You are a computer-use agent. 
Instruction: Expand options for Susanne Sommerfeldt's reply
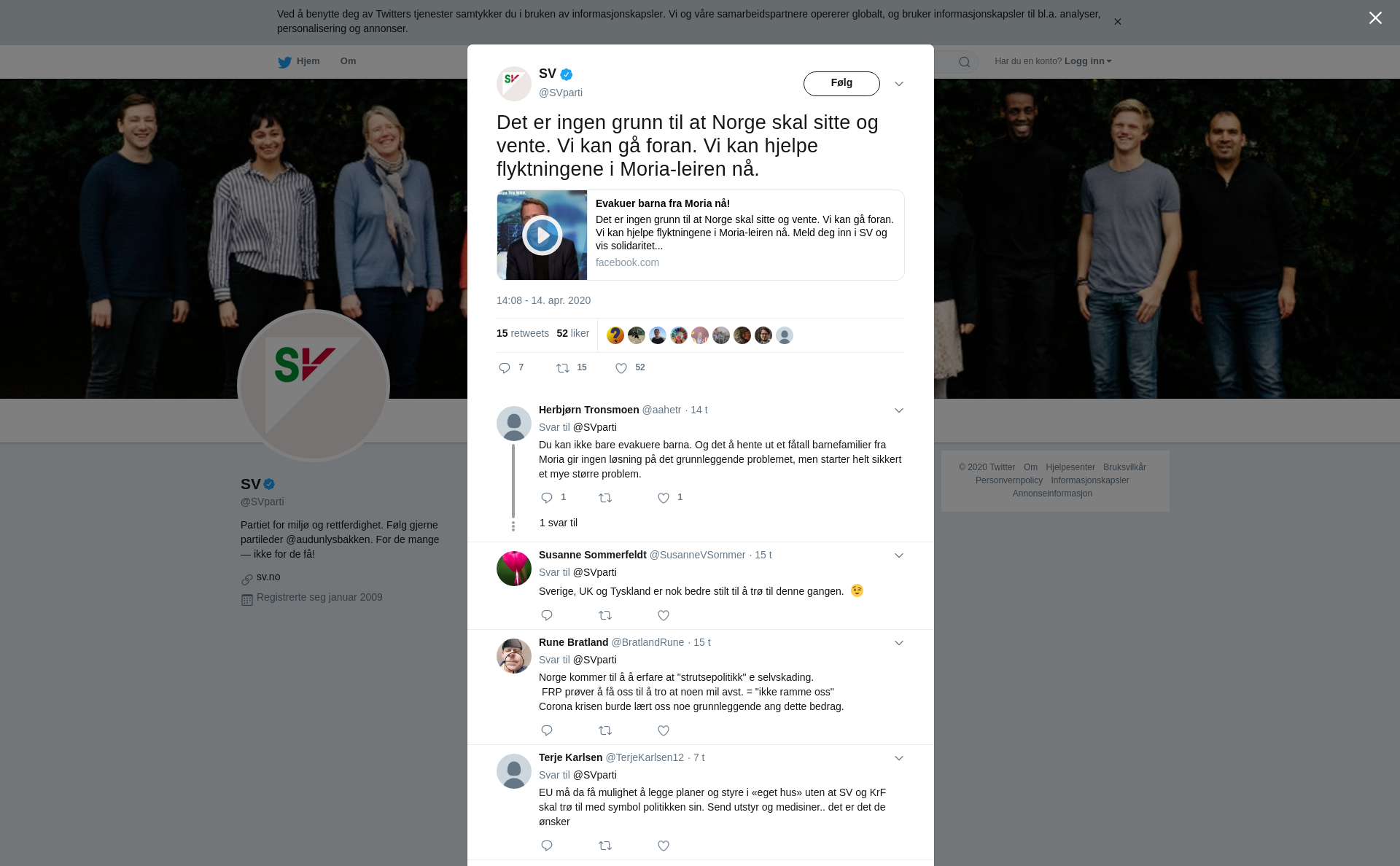pos(898,555)
